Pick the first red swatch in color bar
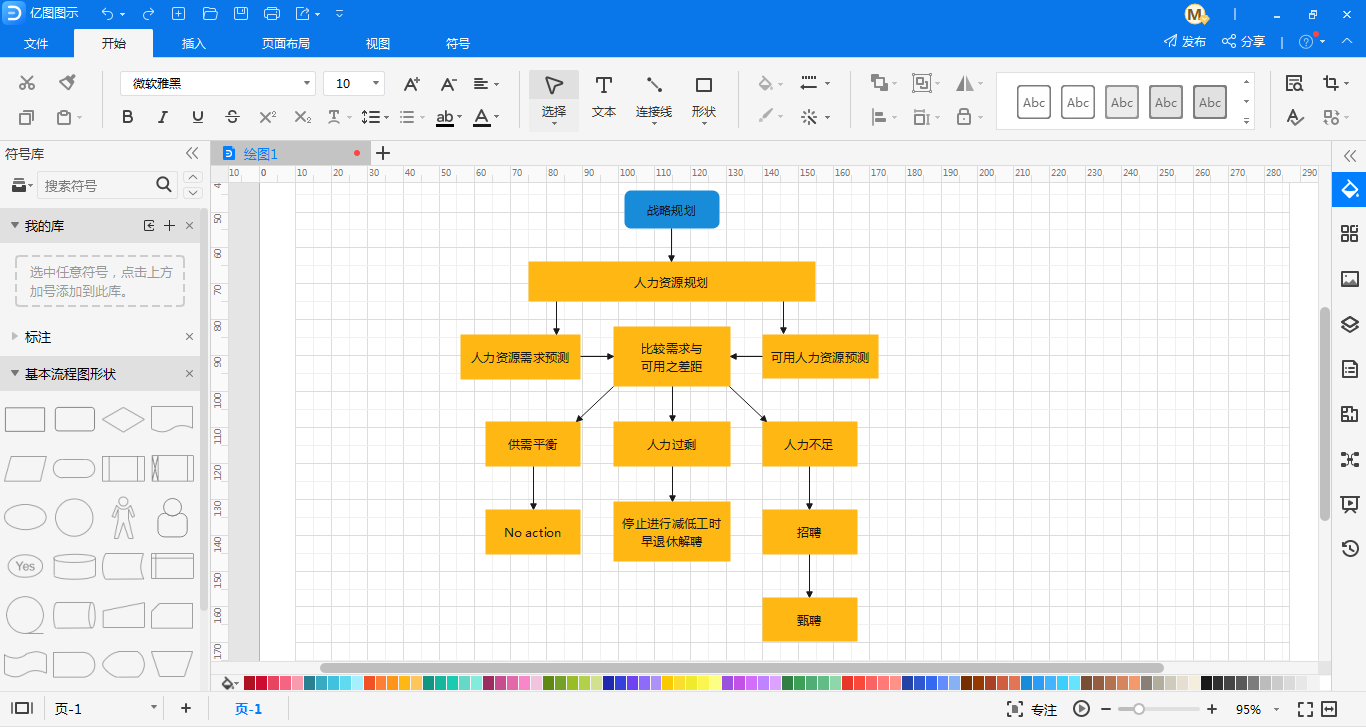The width and height of the screenshot is (1366, 727). [250, 683]
